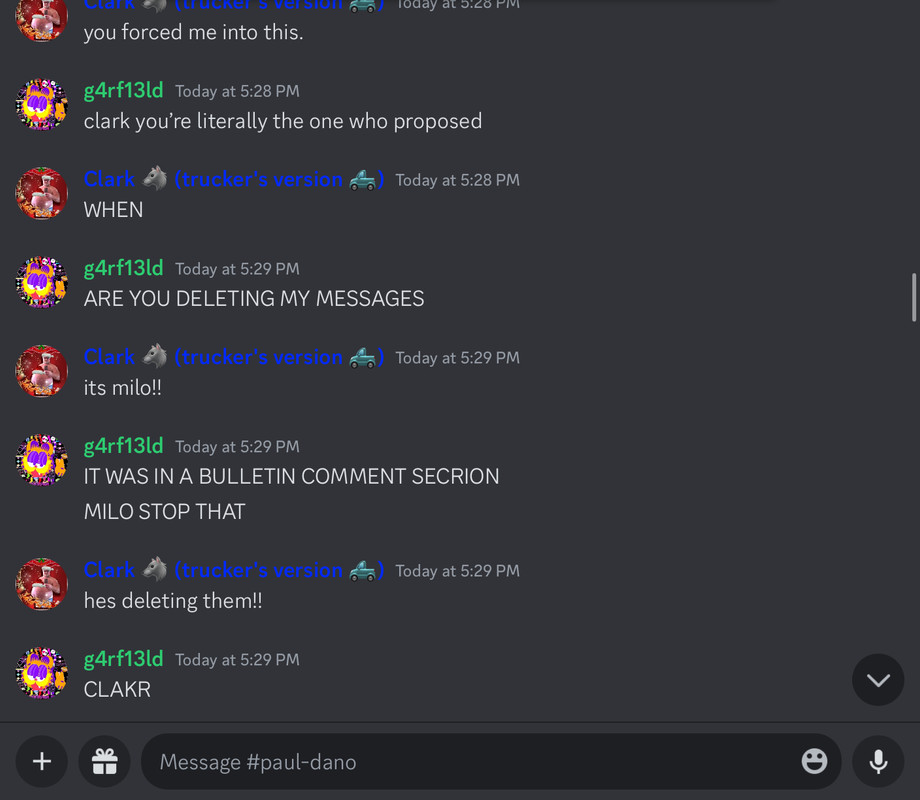920x800 pixels.
Task: Click Clark's avatar beside 'its milo!!' message
Action: click(x=42, y=371)
